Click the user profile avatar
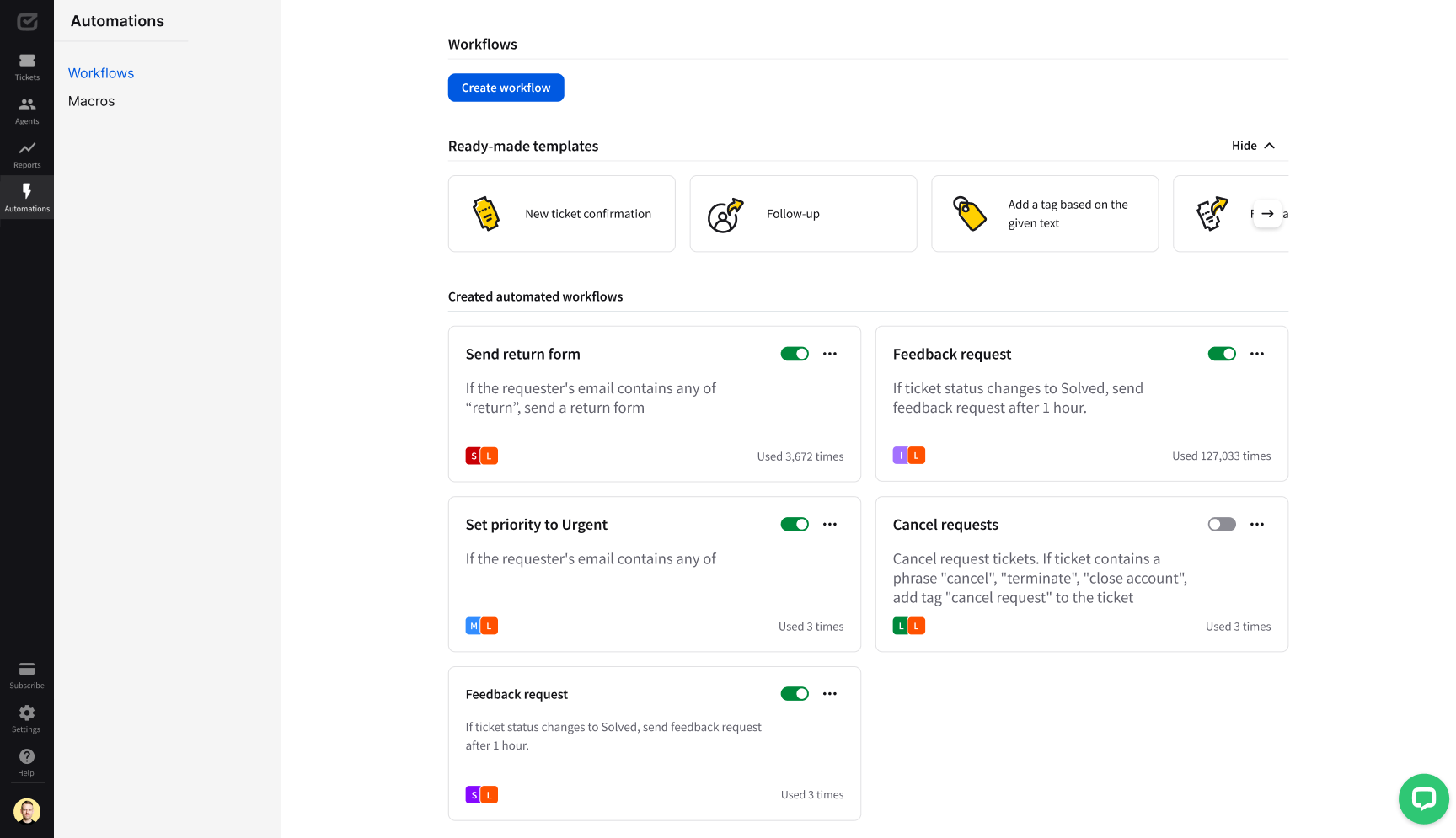The width and height of the screenshot is (1456, 838). click(27, 811)
